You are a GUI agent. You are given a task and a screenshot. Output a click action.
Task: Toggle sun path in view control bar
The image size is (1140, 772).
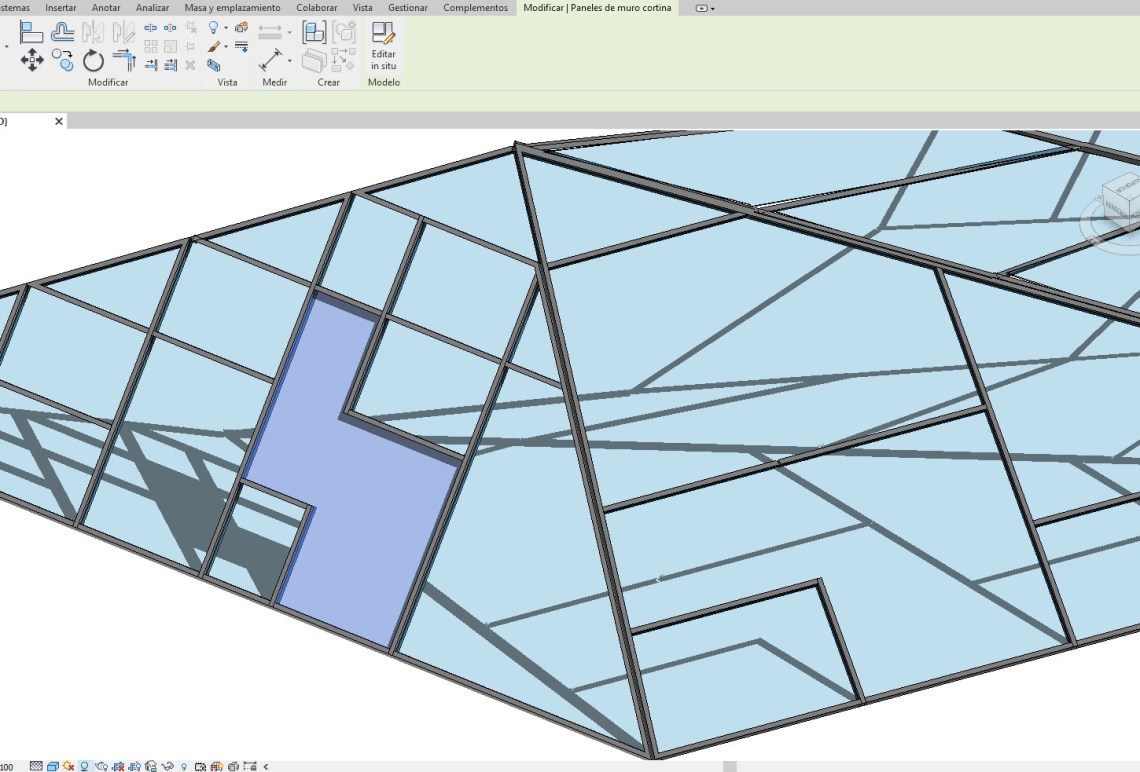point(69,766)
